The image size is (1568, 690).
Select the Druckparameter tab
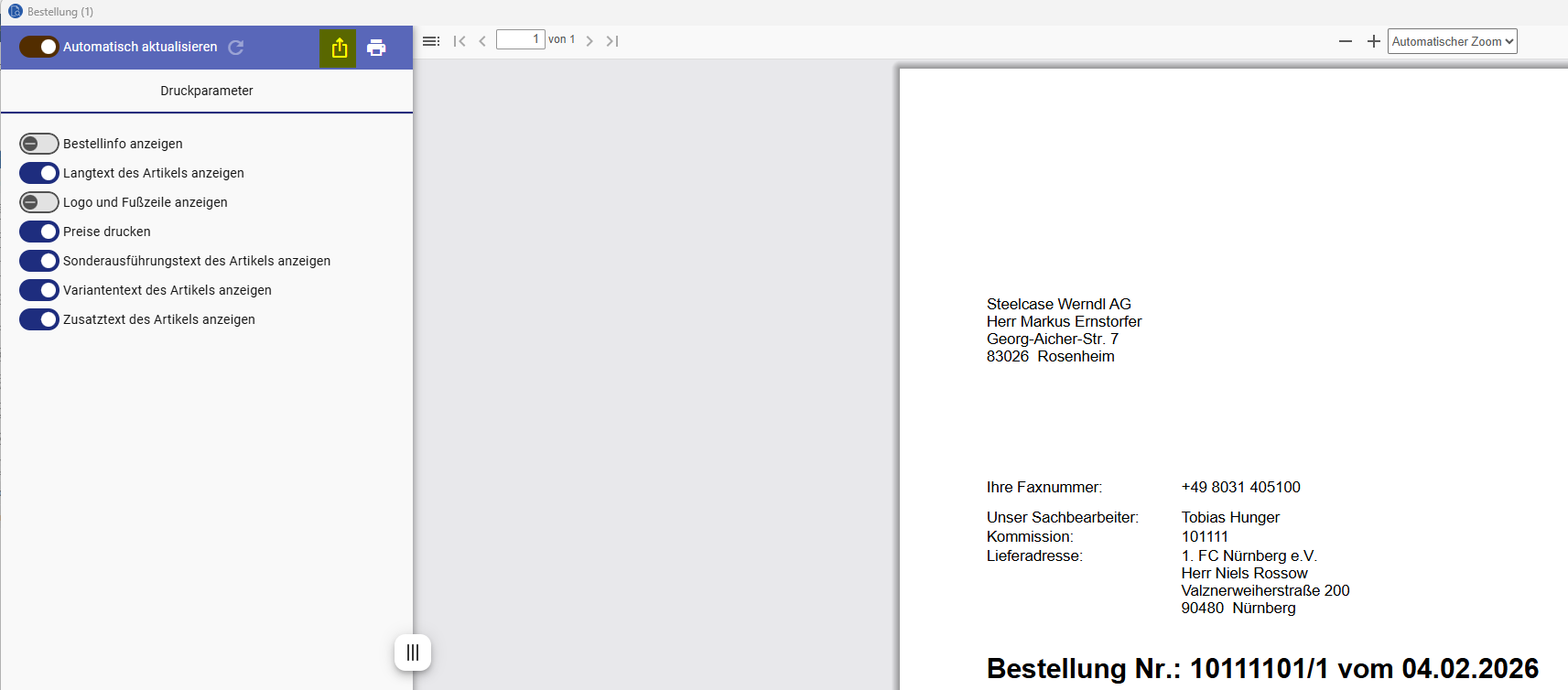click(x=207, y=91)
